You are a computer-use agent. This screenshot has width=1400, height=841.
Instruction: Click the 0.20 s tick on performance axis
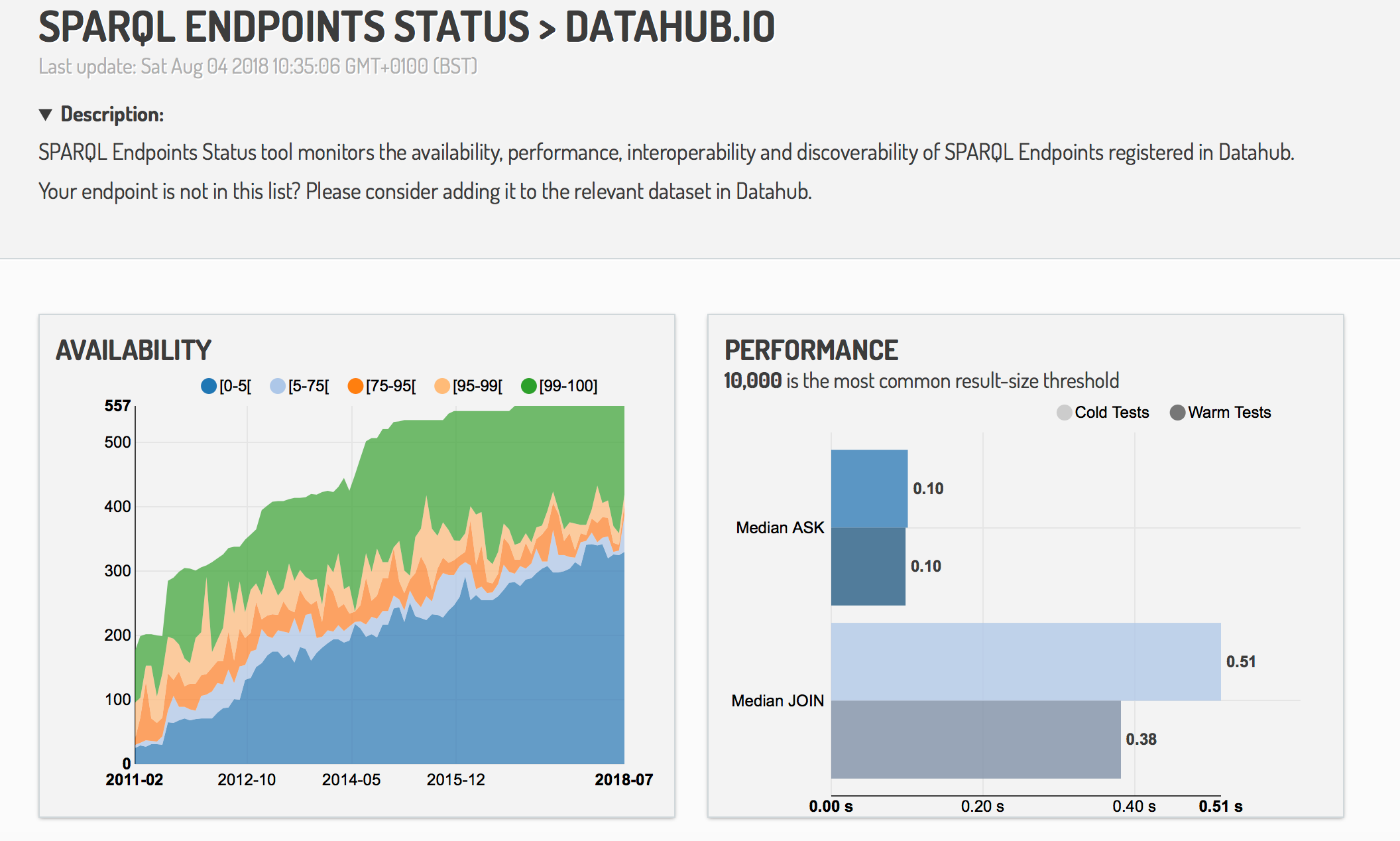click(x=982, y=807)
